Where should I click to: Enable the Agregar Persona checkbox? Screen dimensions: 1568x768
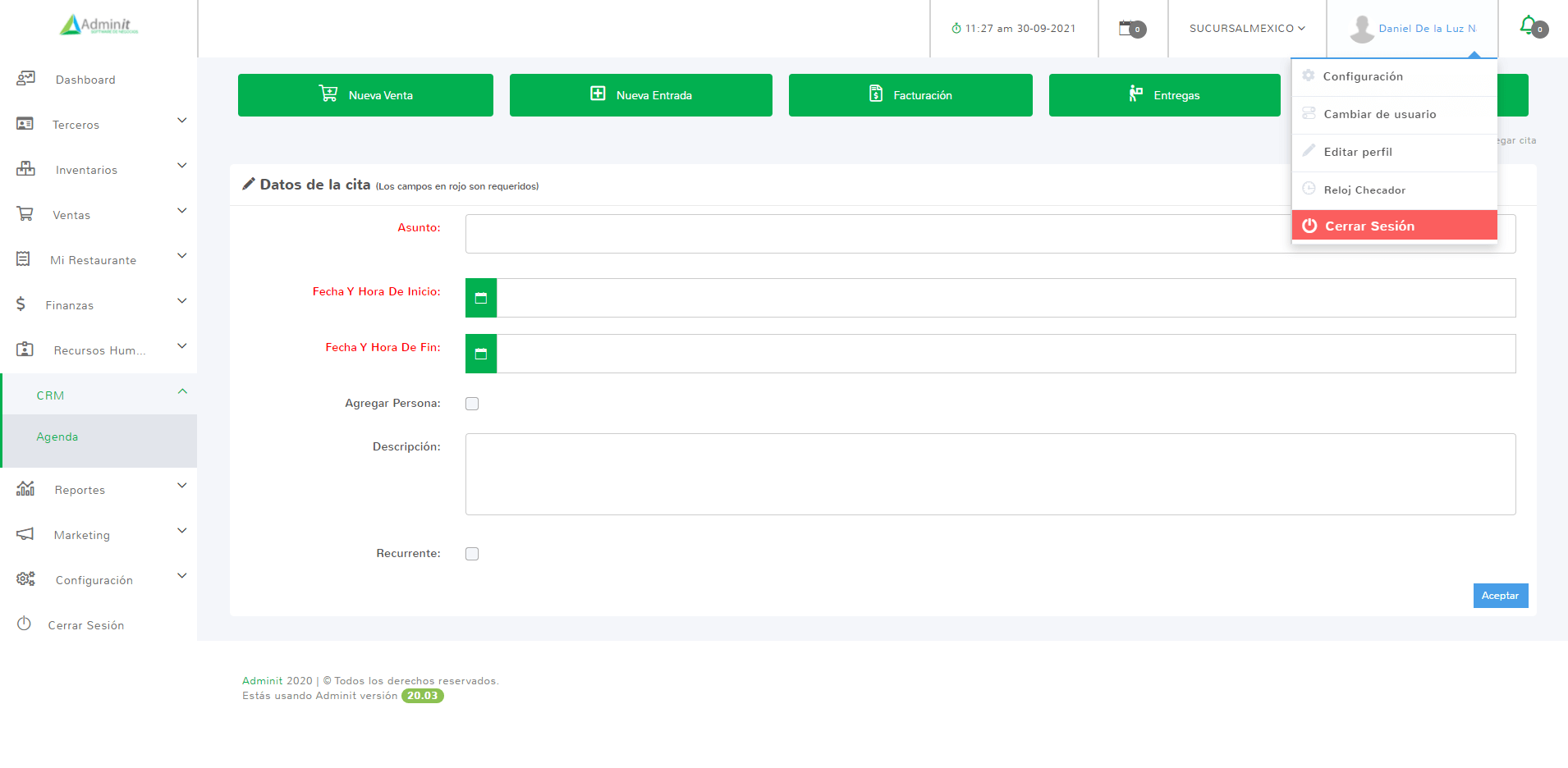pos(472,404)
